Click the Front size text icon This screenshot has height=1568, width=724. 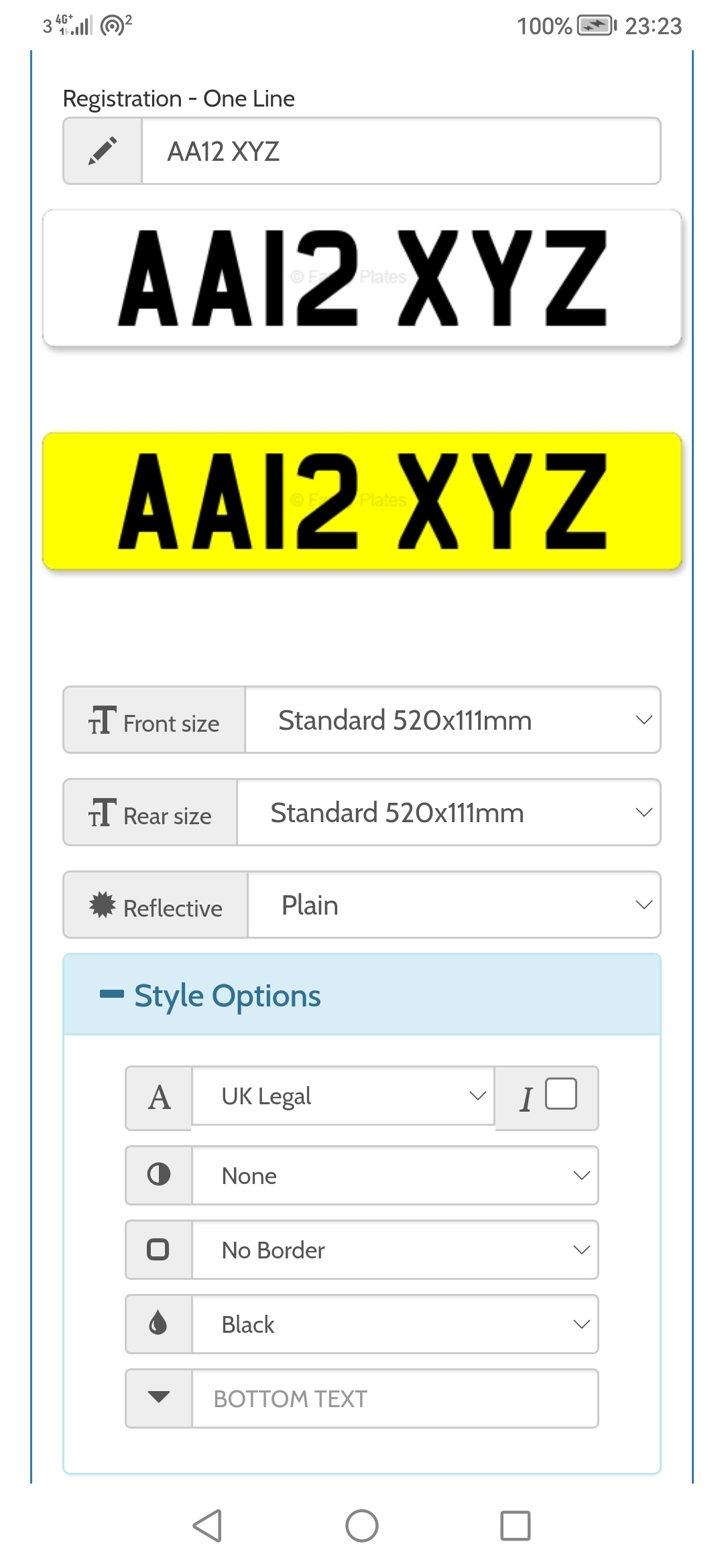pos(103,720)
